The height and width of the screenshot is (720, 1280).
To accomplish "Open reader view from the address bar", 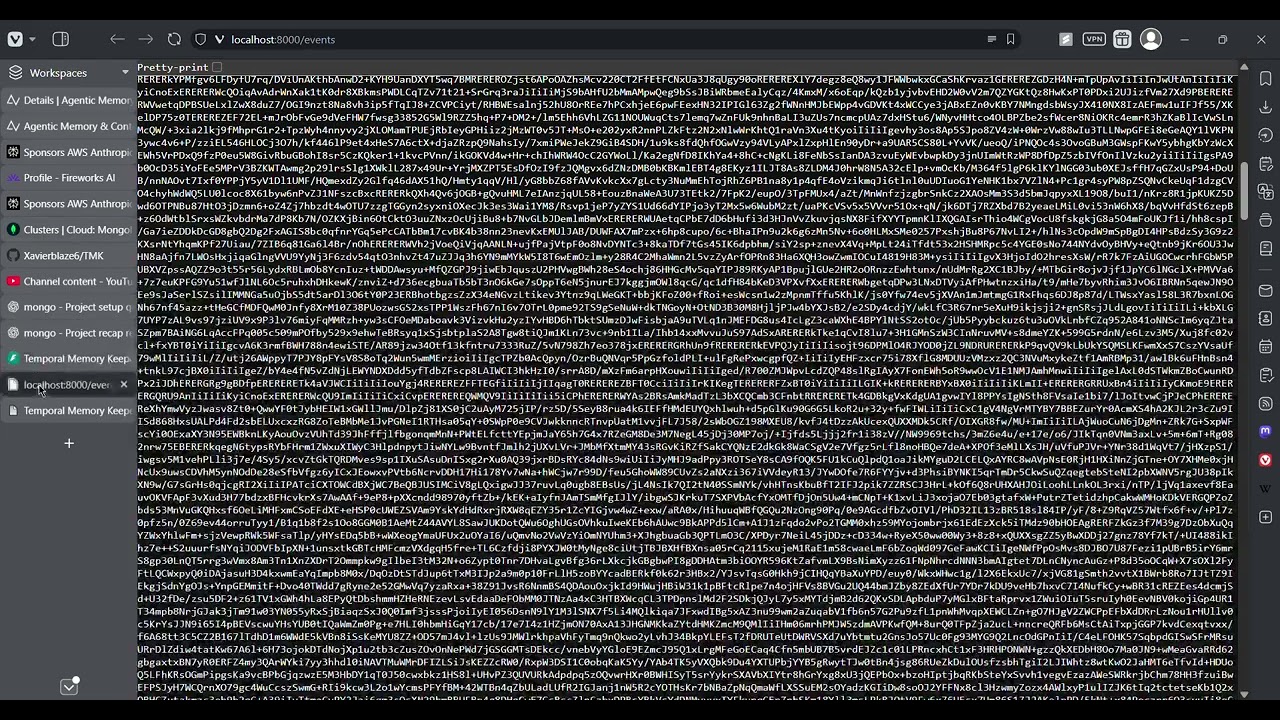I will [992, 39].
